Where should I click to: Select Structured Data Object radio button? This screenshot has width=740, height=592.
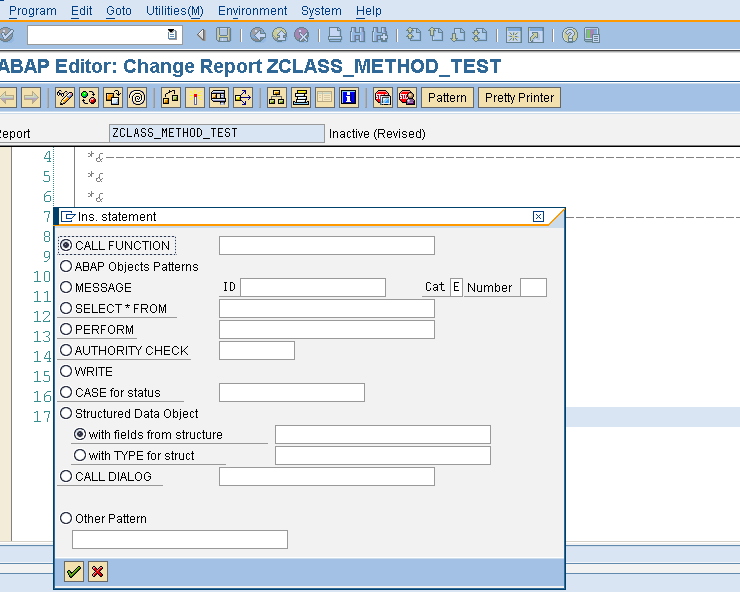(x=66, y=413)
